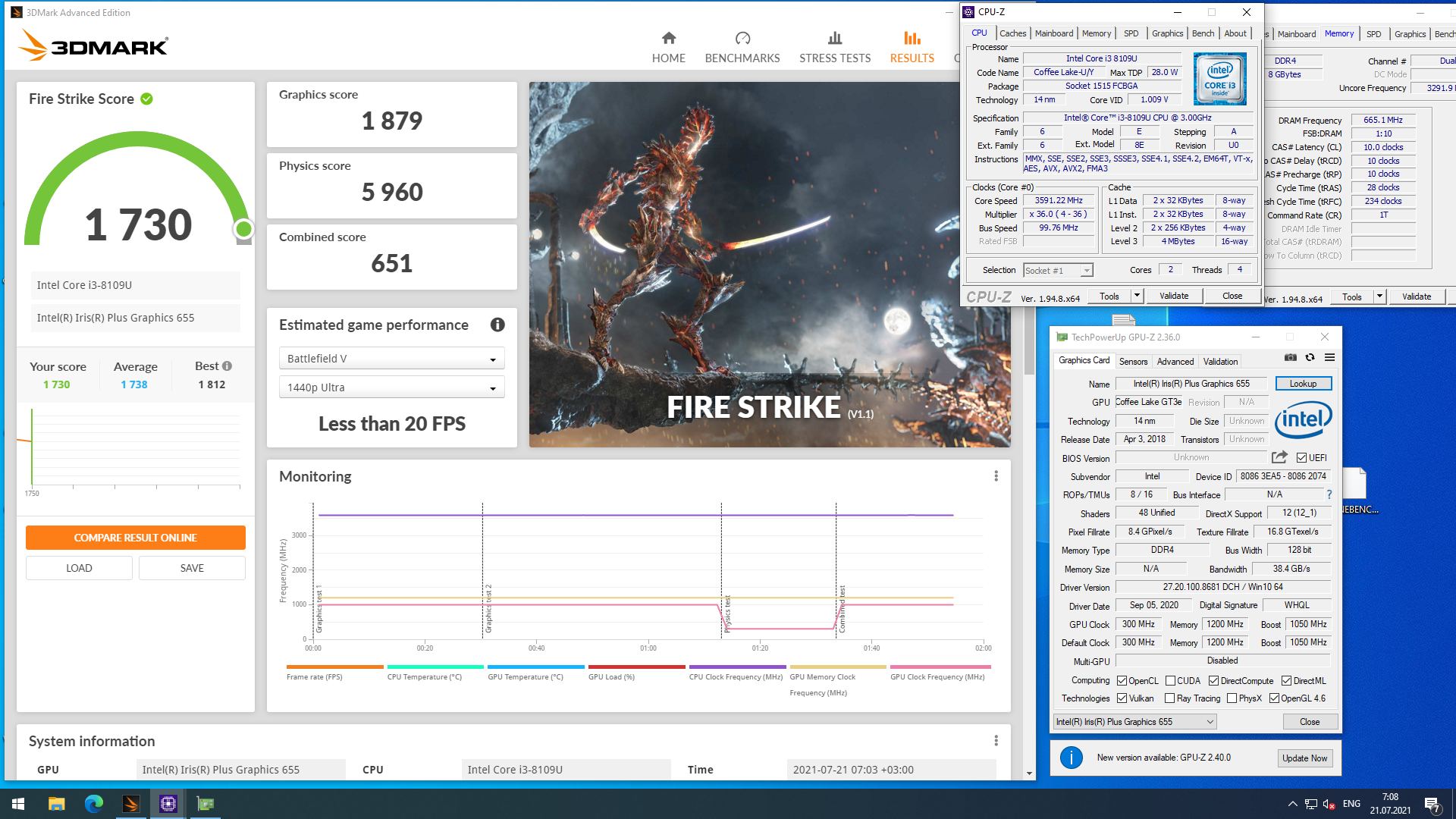The height and width of the screenshot is (819, 1456).
Task: Open System information three-dot menu
Action: pyautogui.click(x=996, y=740)
